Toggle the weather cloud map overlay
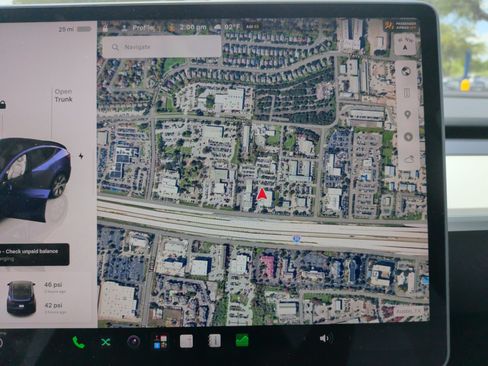This screenshot has height=366, width=488. pyautogui.click(x=409, y=159)
